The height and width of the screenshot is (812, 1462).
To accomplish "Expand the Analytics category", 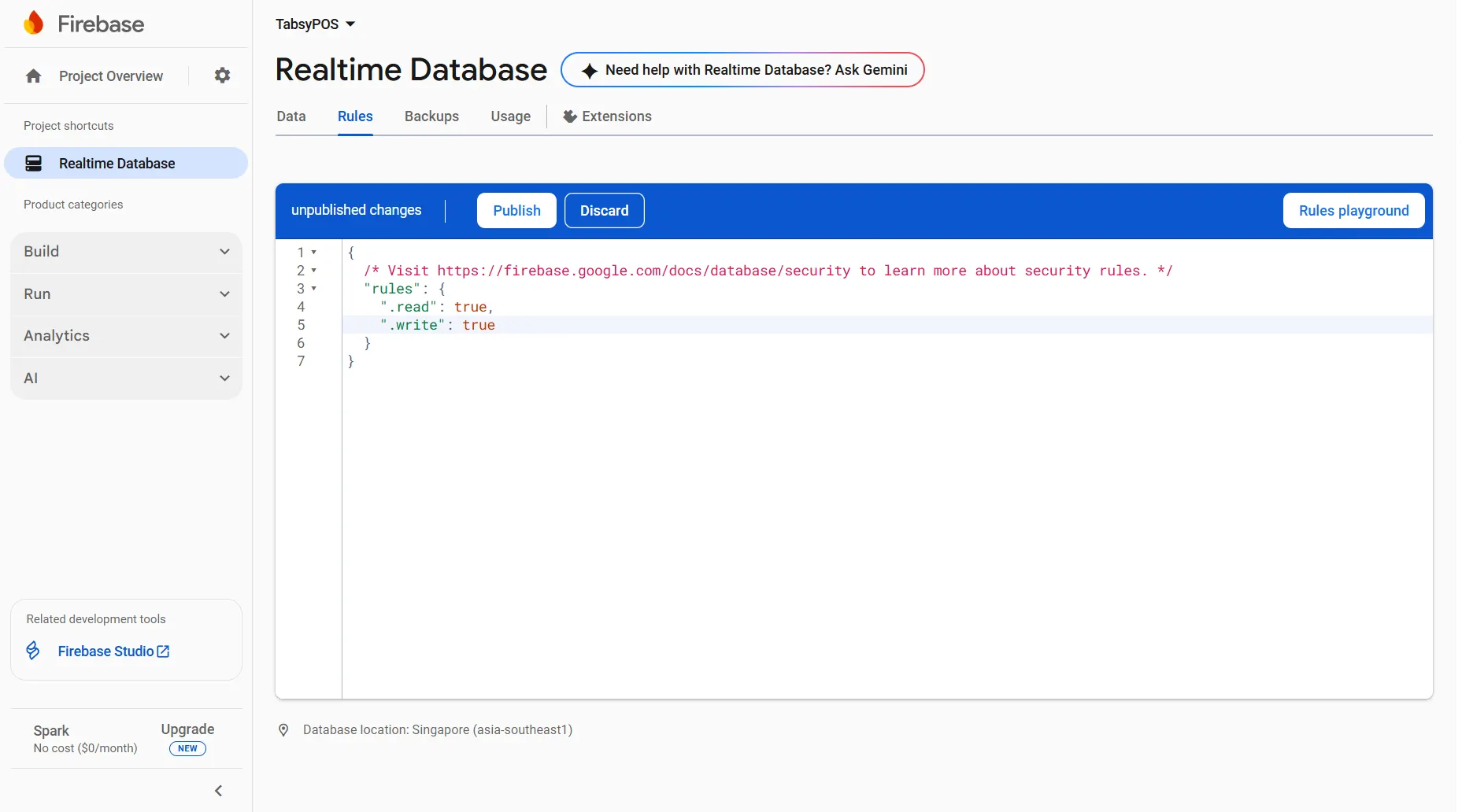I will 126,336.
